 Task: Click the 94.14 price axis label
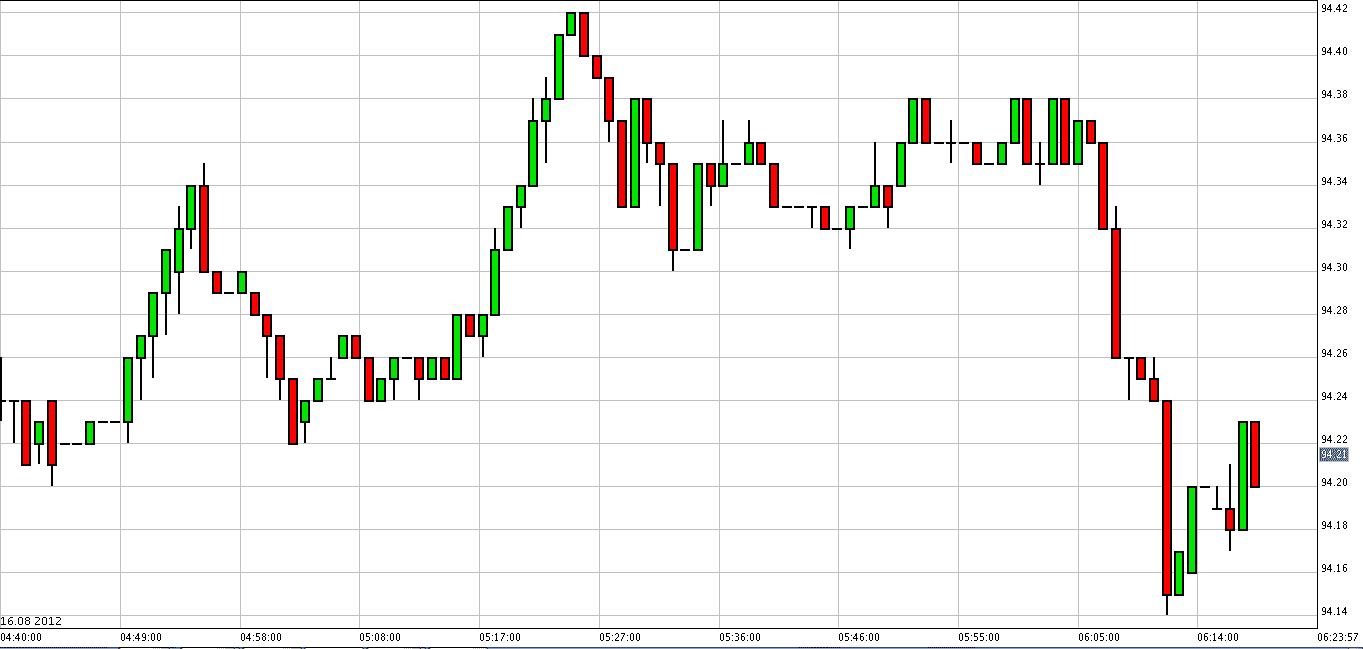pyautogui.click(x=1334, y=611)
